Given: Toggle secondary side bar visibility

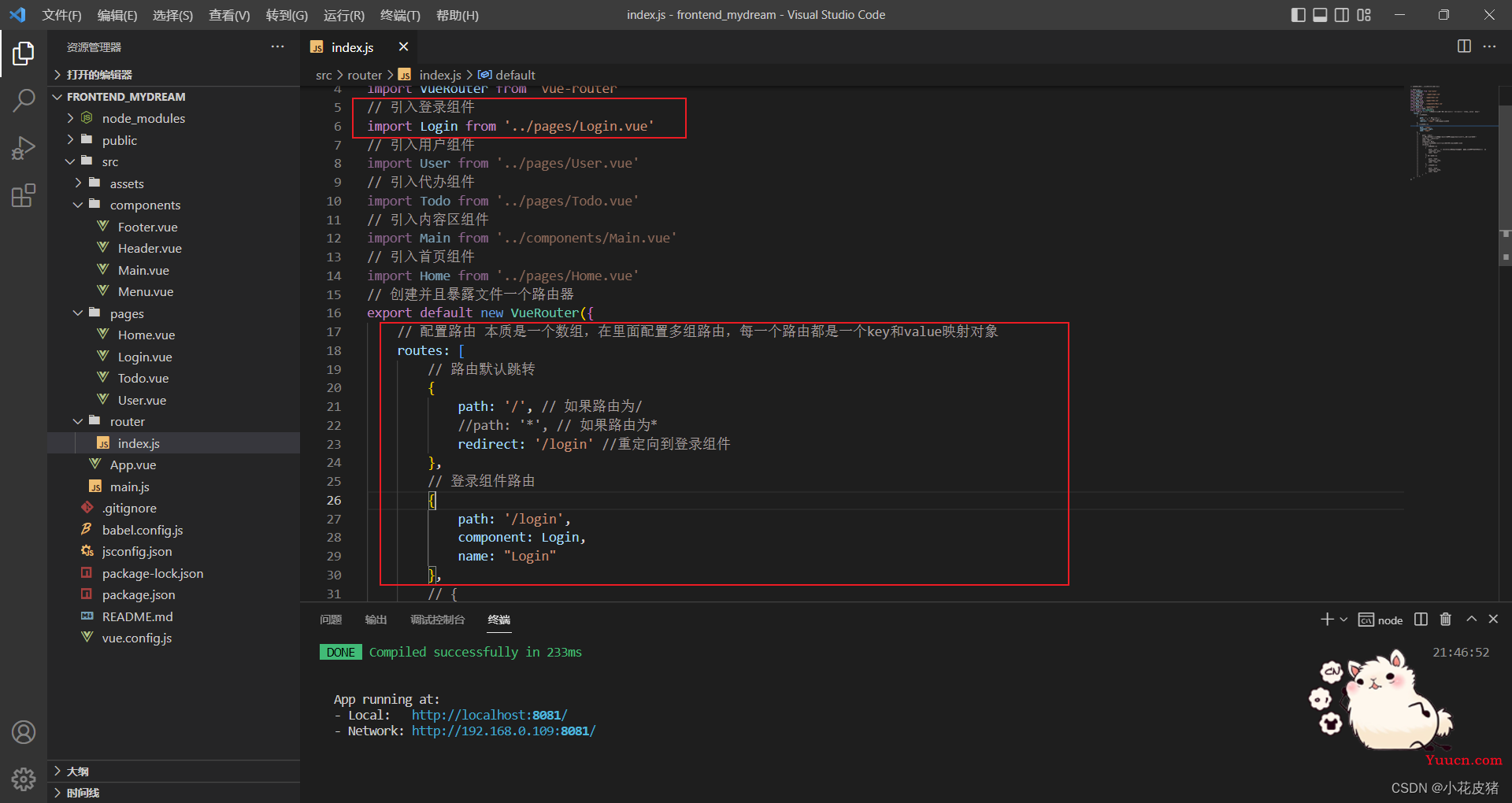Looking at the screenshot, I should click(x=1342, y=15).
